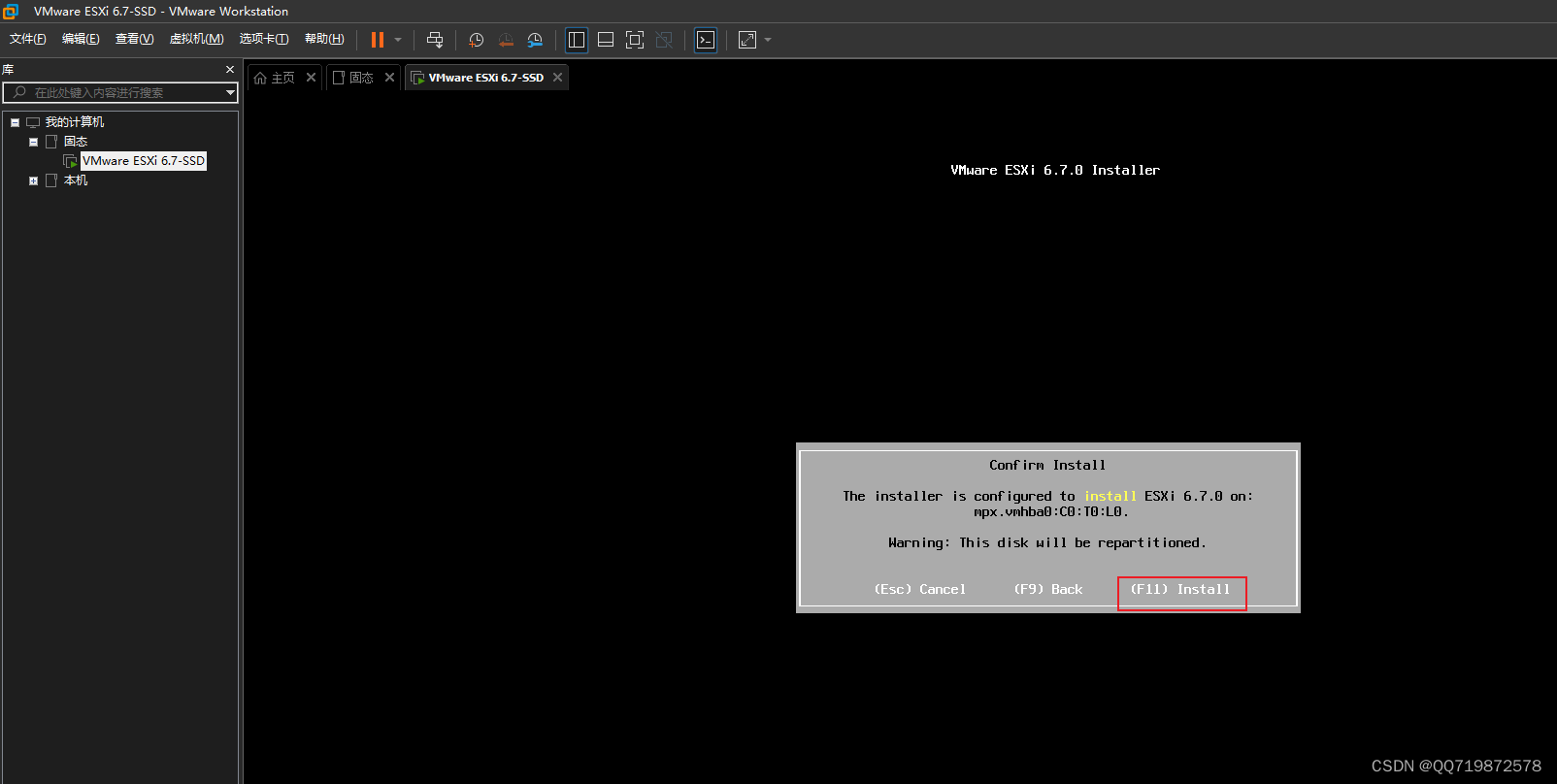Screen dimensions: 1557x784
Task: Switch to the 固态 tab
Action: pos(353,78)
